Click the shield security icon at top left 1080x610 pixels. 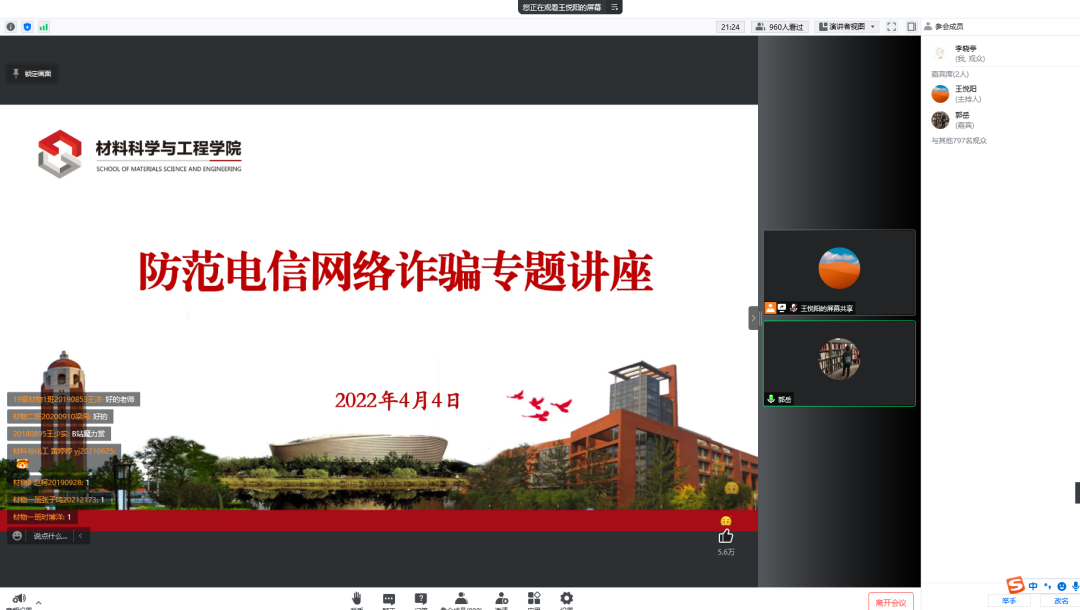click(x=27, y=27)
